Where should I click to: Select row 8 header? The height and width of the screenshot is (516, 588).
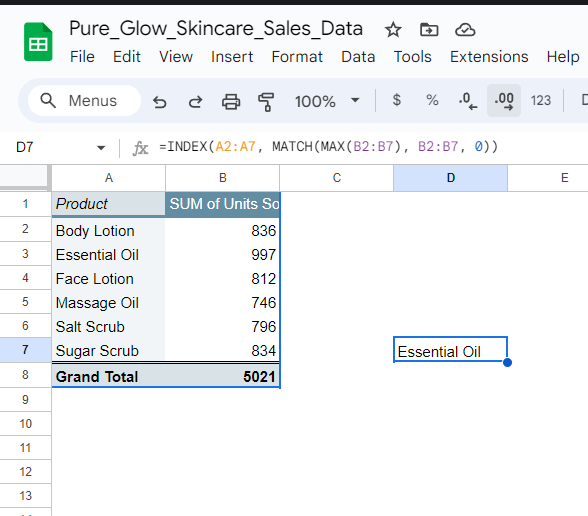[25, 375]
